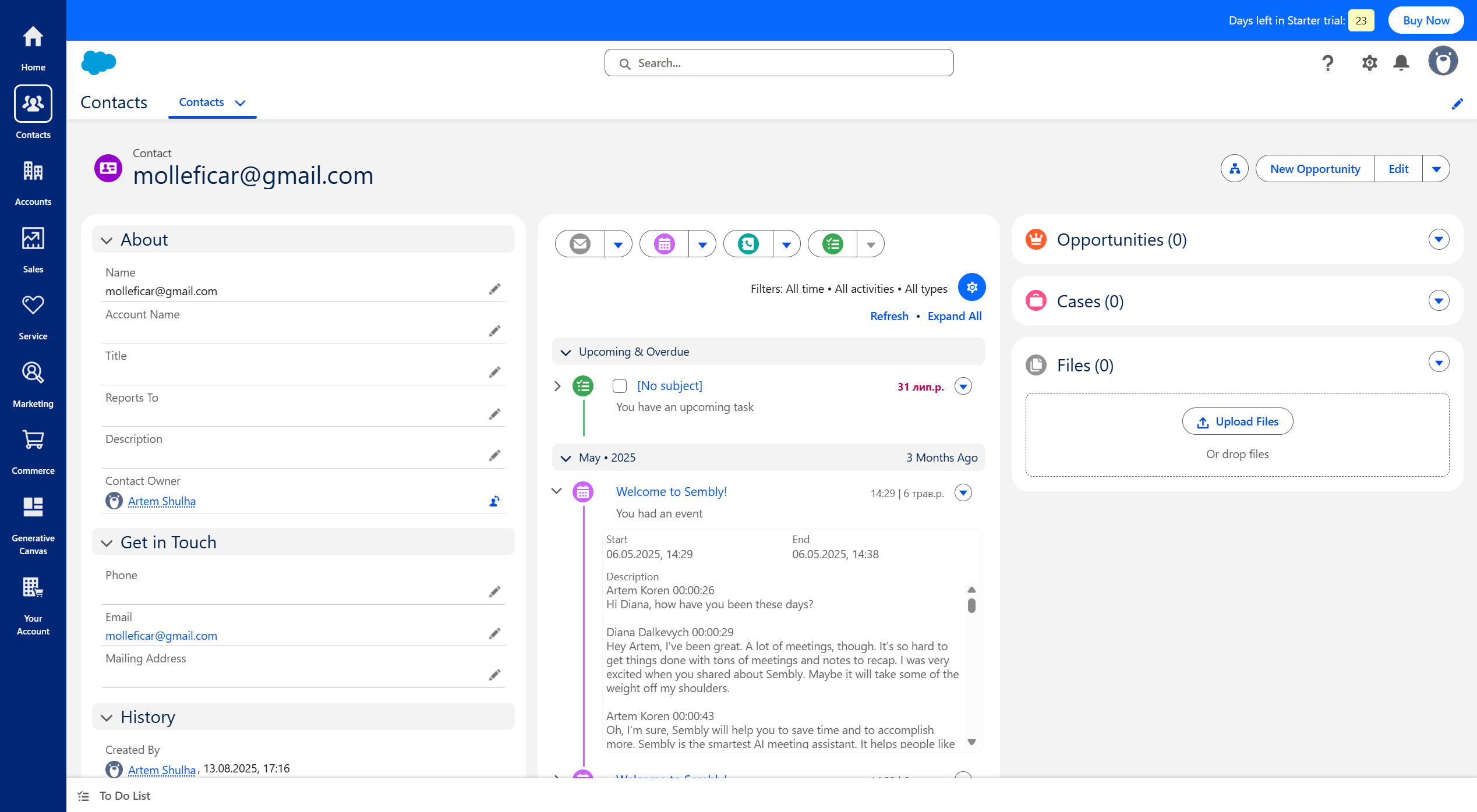This screenshot has height=812, width=1477.
Task: Open the notifications bell
Action: [x=1401, y=63]
